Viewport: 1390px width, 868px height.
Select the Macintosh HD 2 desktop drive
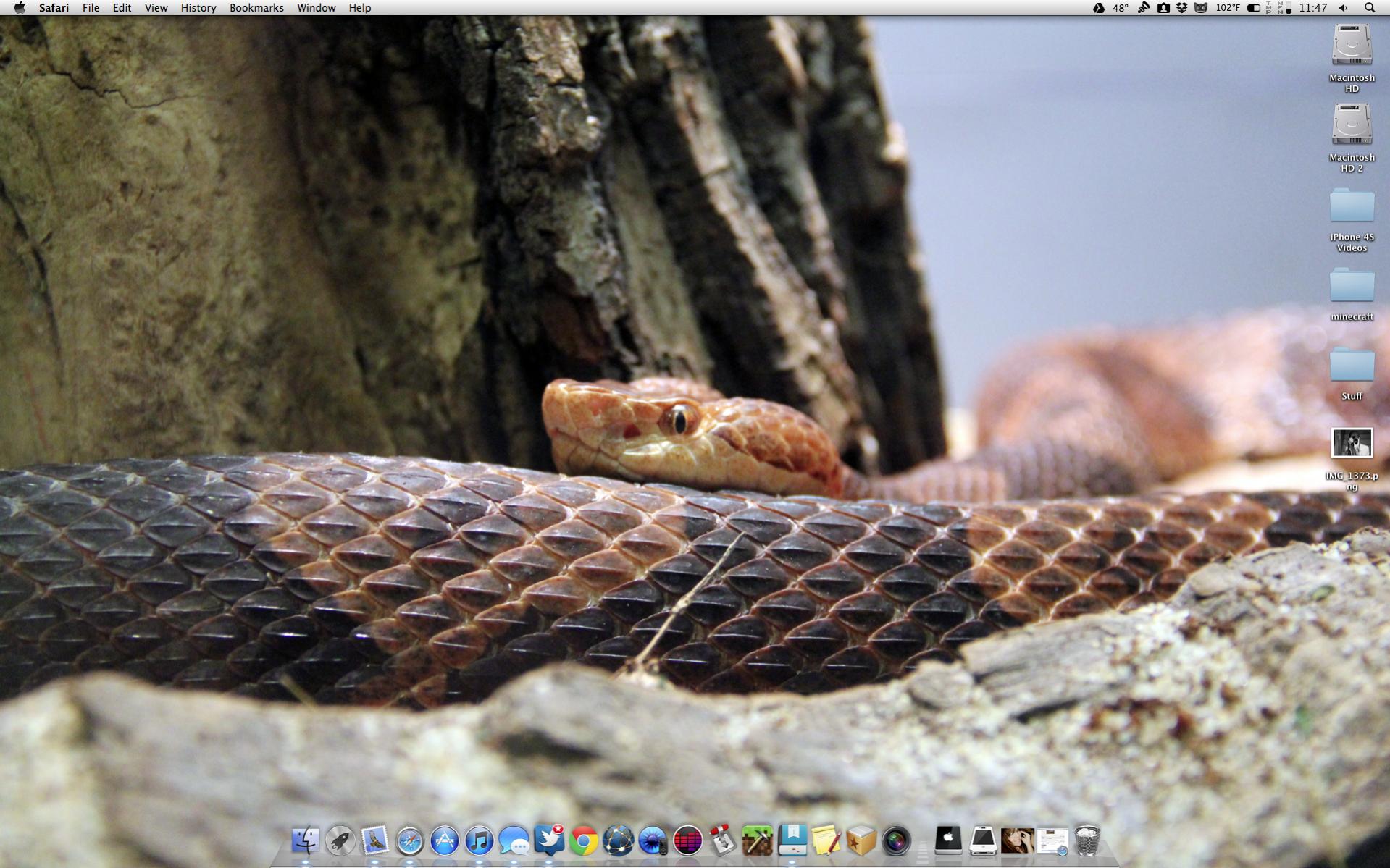click(1352, 138)
